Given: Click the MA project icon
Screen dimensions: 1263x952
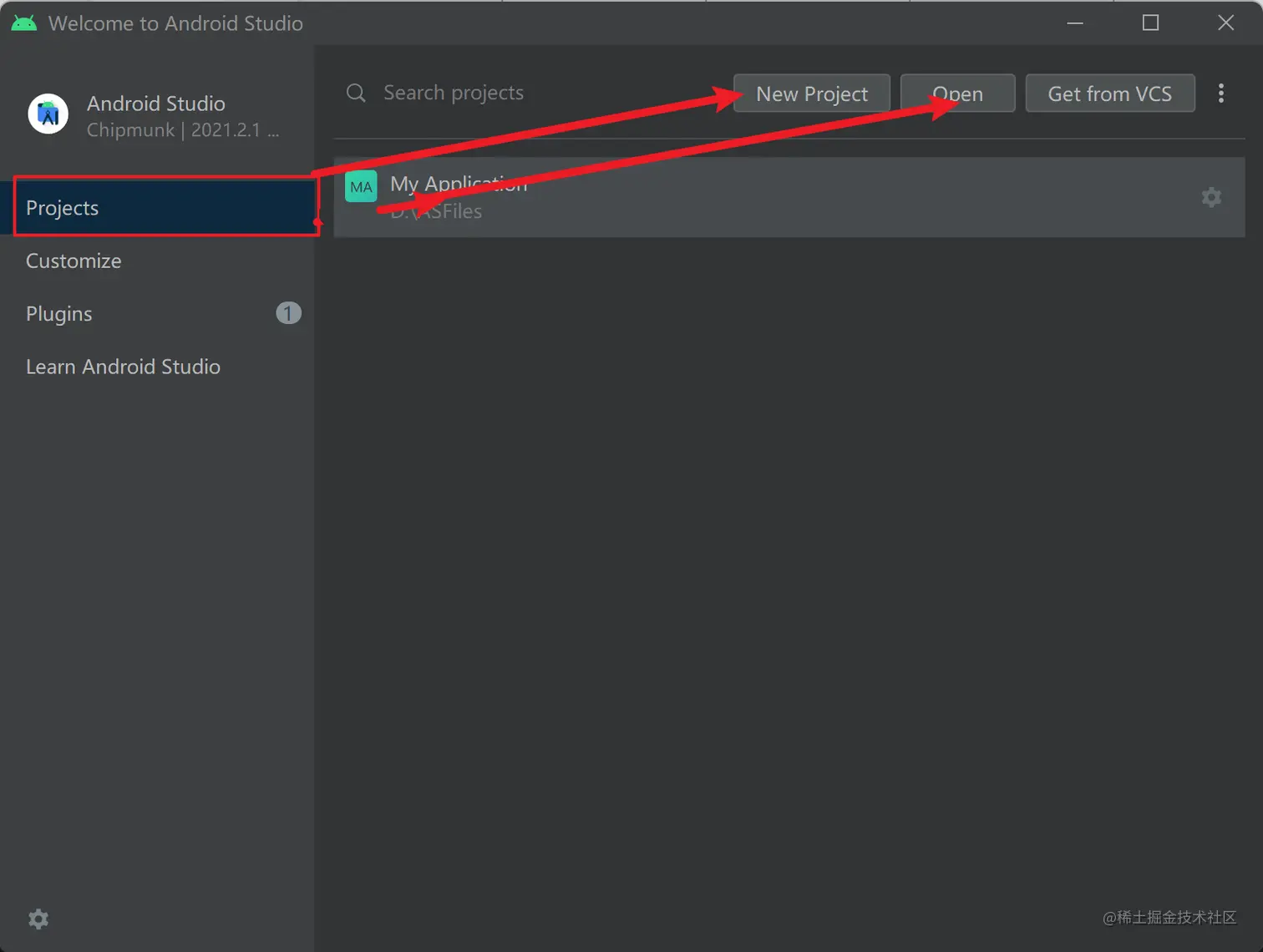Looking at the screenshot, I should tap(361, 186).
